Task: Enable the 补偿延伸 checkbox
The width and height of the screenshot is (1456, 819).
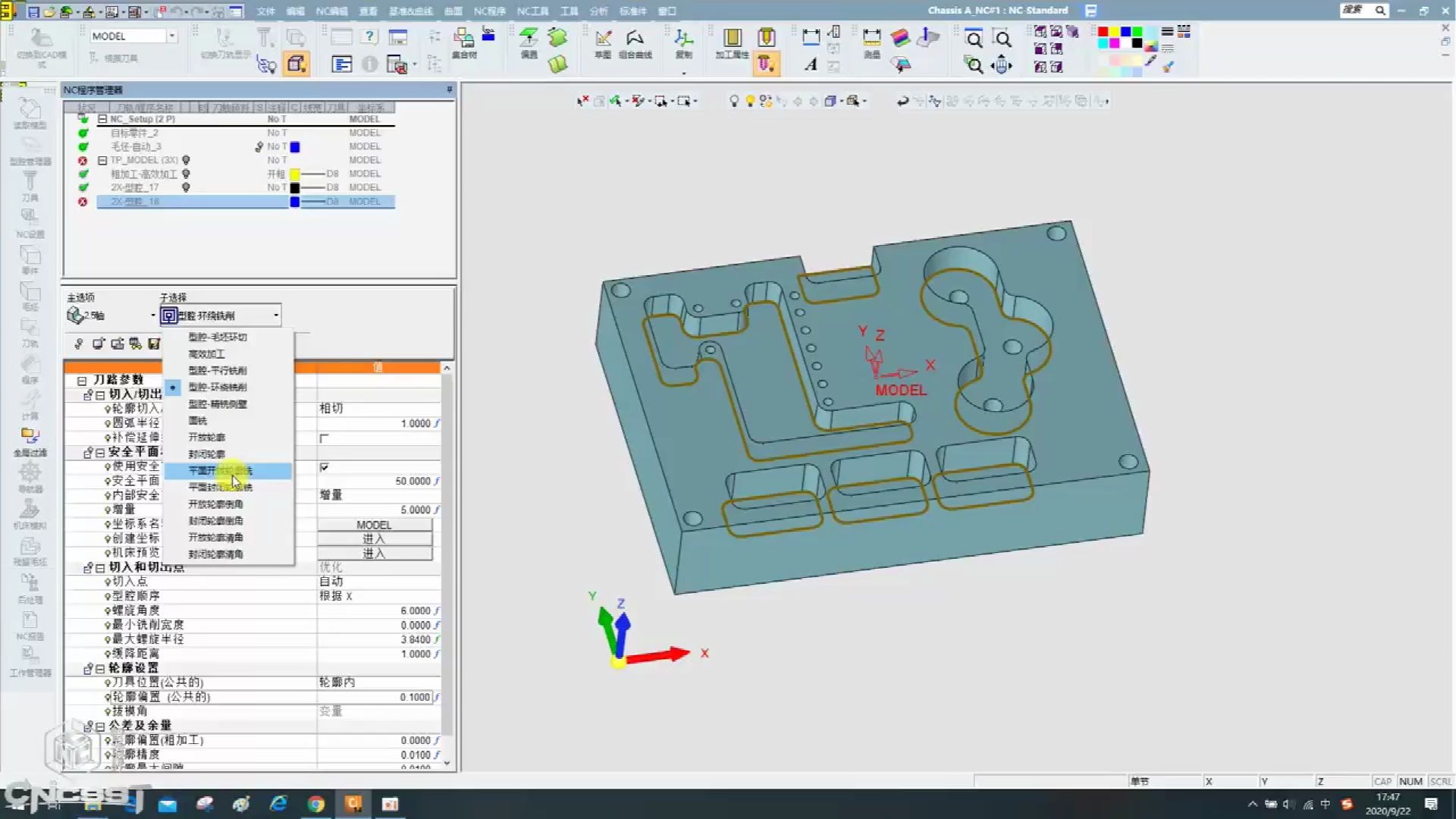Action: [x=324, y=438]
